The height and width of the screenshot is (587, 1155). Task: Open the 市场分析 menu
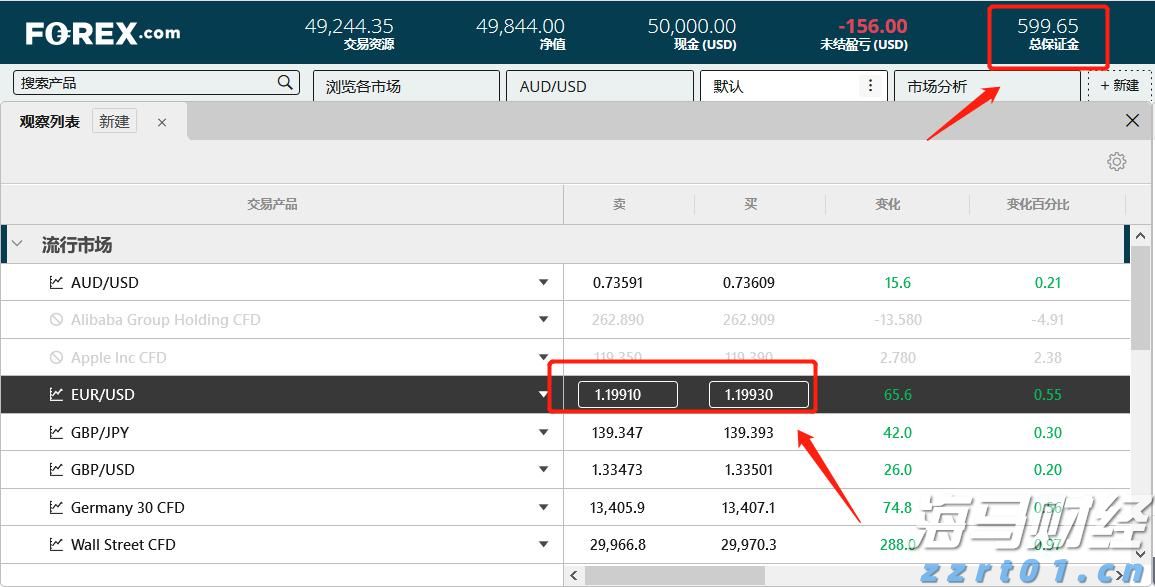[936, 86]
